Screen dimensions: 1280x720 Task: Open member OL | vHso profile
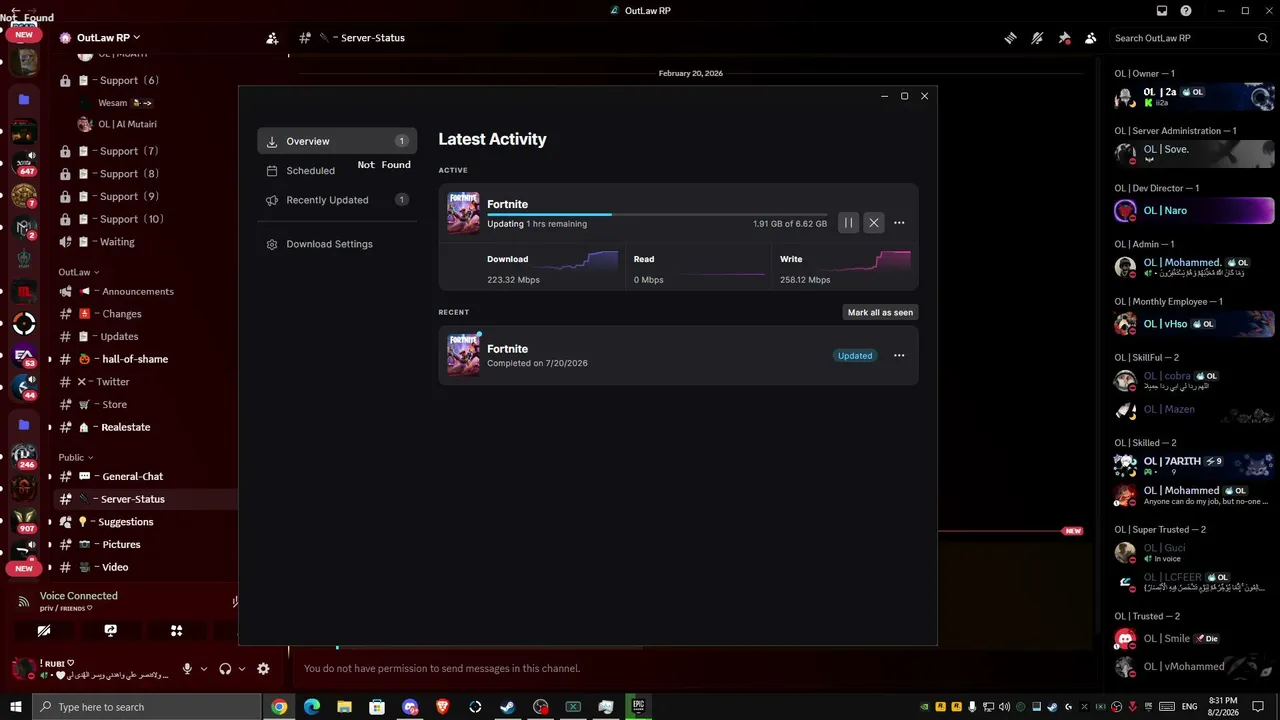coord(1194,324)
